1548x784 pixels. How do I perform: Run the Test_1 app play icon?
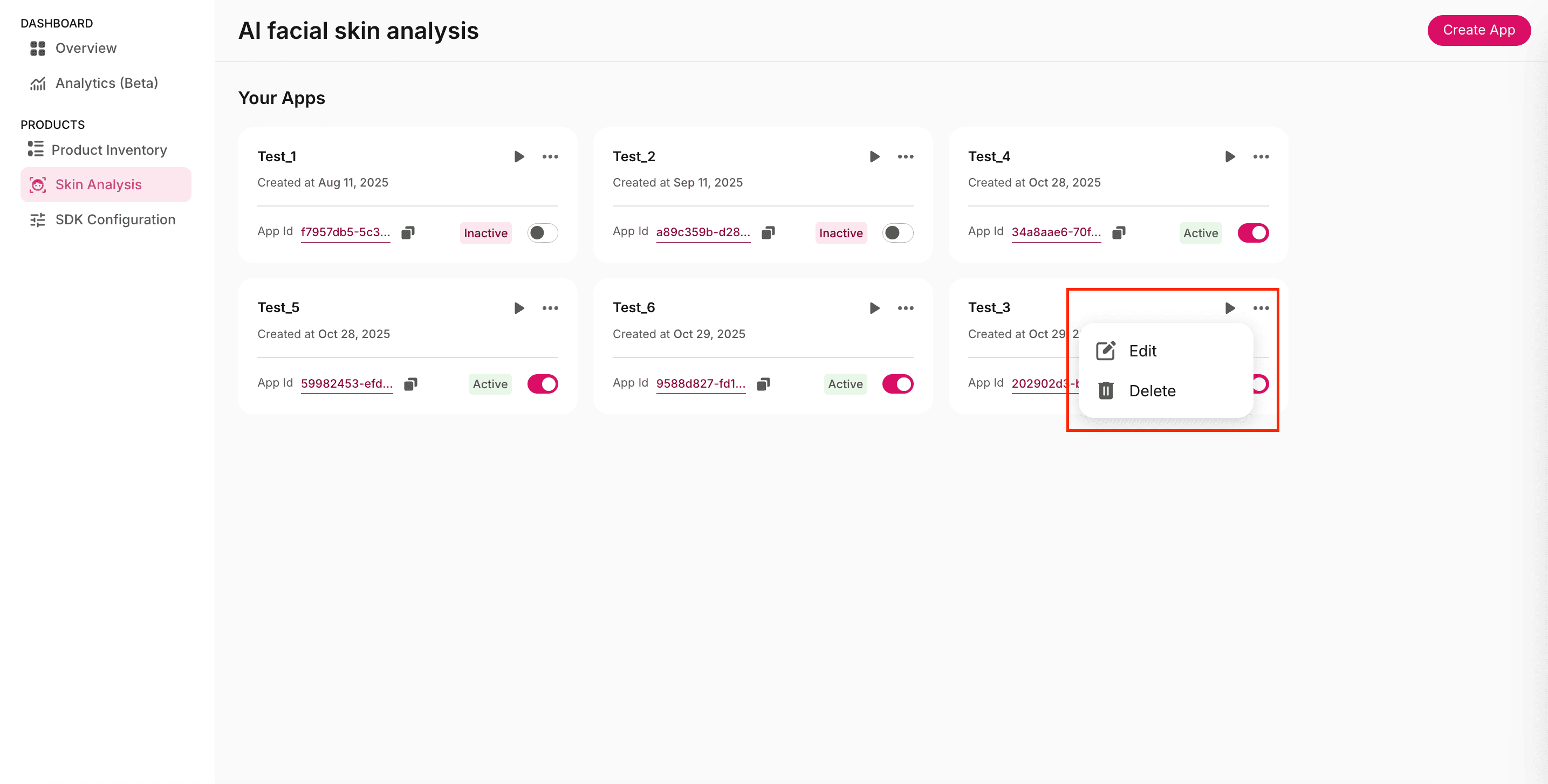[x=519, y=157]
